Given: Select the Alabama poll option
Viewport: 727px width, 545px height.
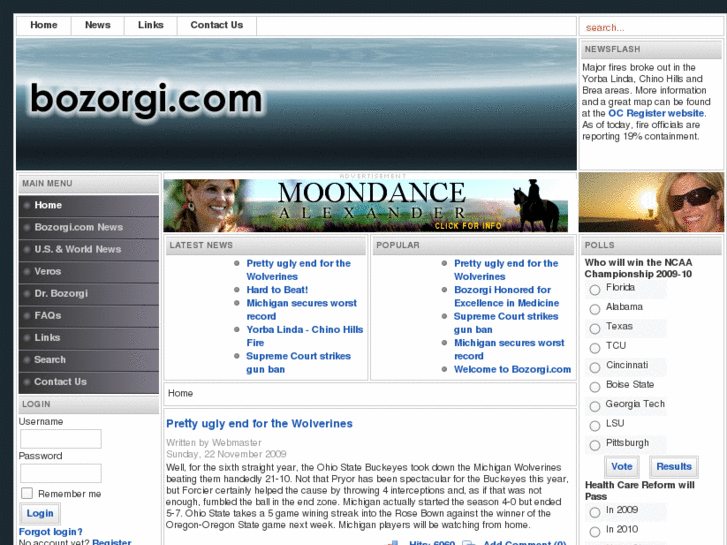Looking at the screenshot, I should [x=595, y=309].
